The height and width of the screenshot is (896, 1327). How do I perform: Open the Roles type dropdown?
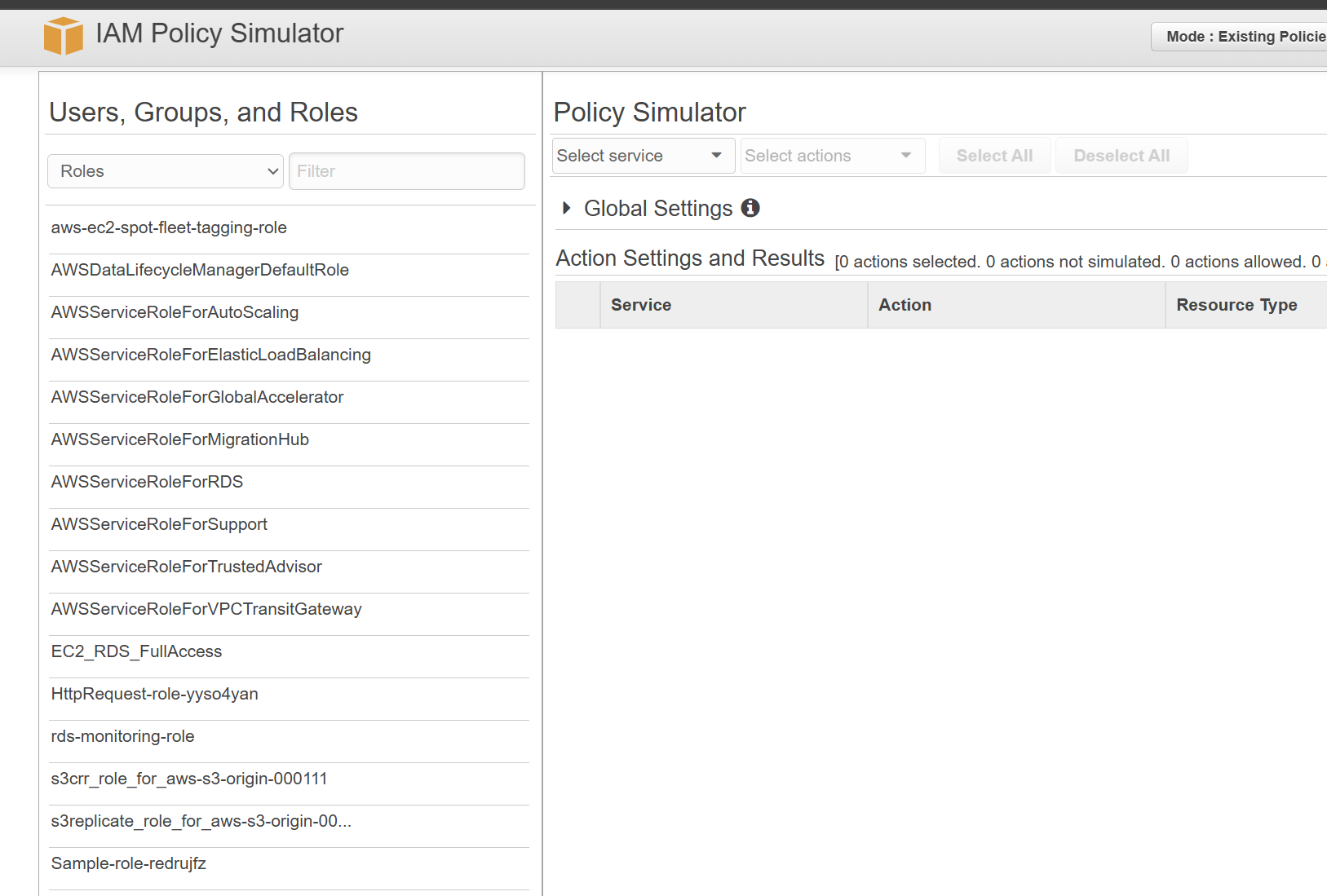click(166, 171)
